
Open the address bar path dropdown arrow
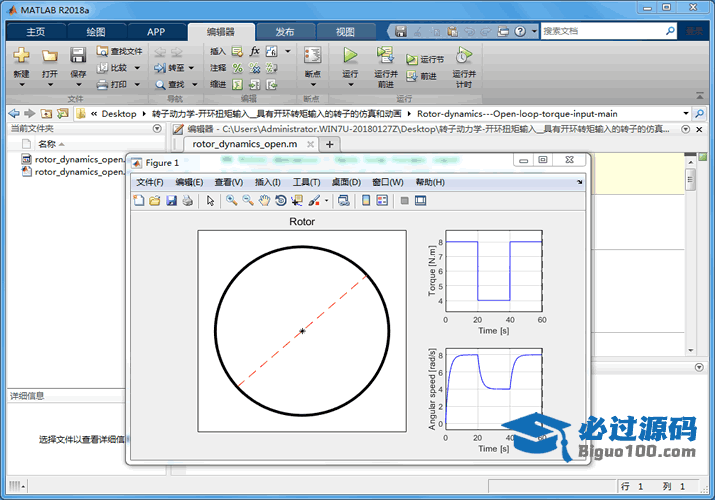[x=686, y=113]
